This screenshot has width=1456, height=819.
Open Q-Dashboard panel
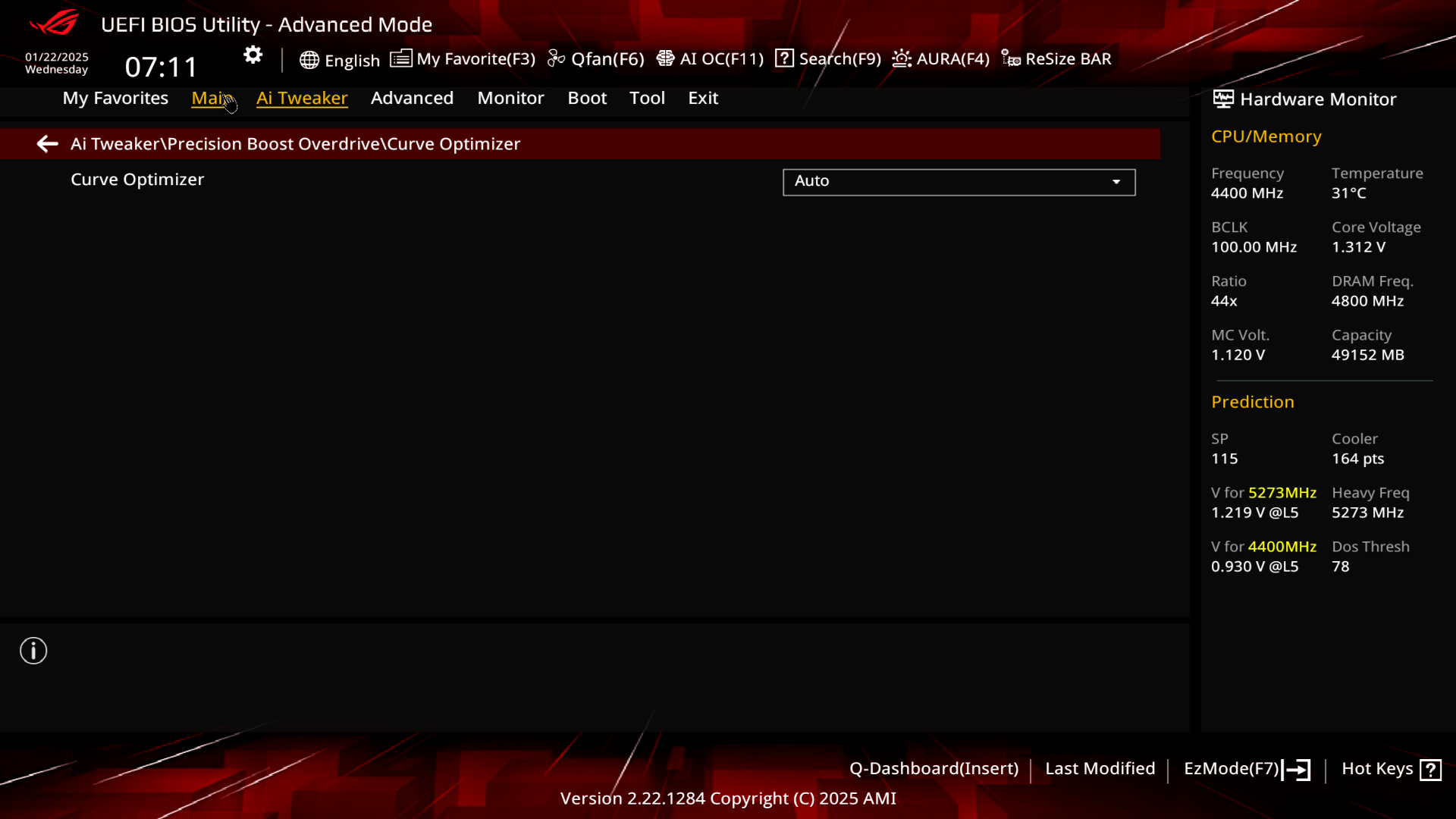(x=934, y=768)
